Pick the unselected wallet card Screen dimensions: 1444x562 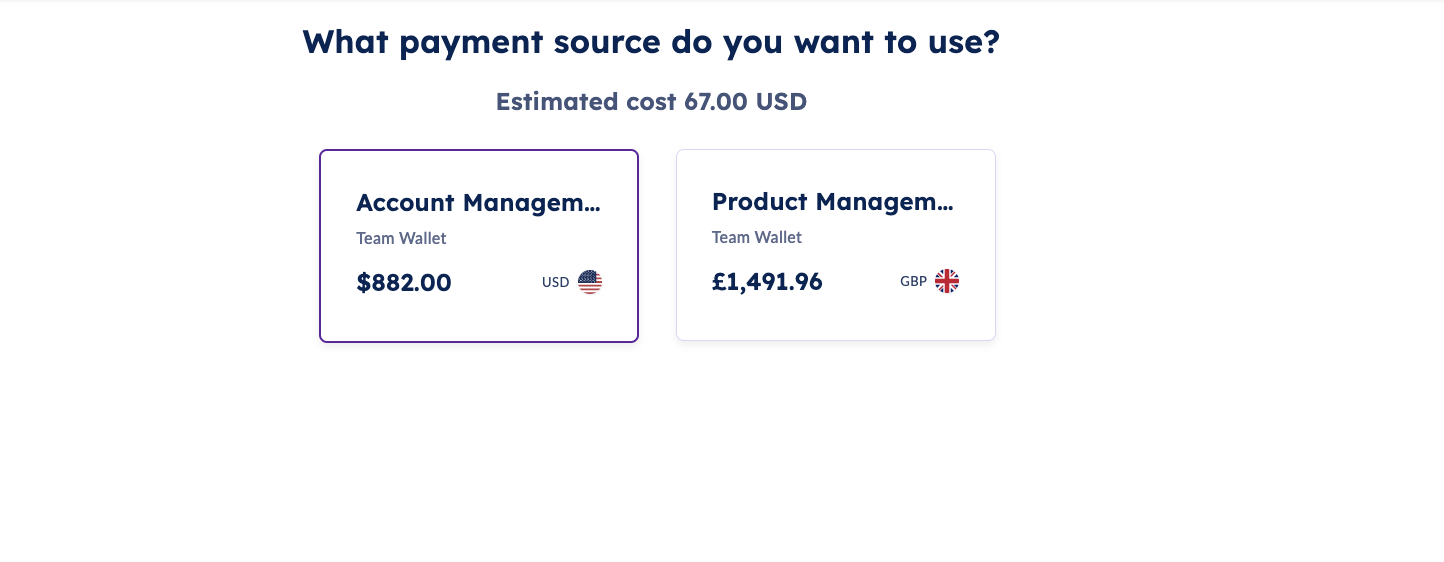[x=836, y=245]
